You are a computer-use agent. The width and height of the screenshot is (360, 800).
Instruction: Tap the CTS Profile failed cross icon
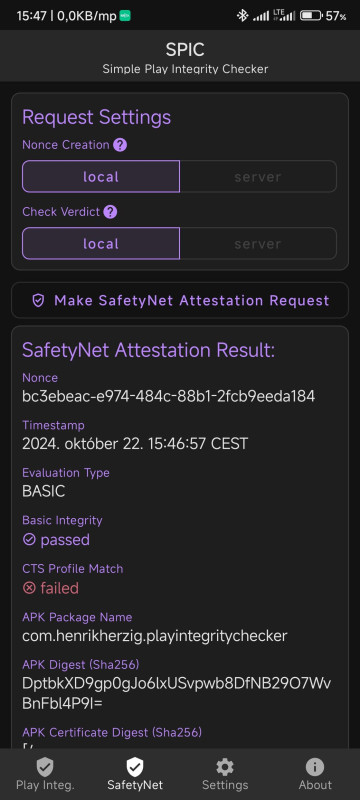(x=29, y=588)
